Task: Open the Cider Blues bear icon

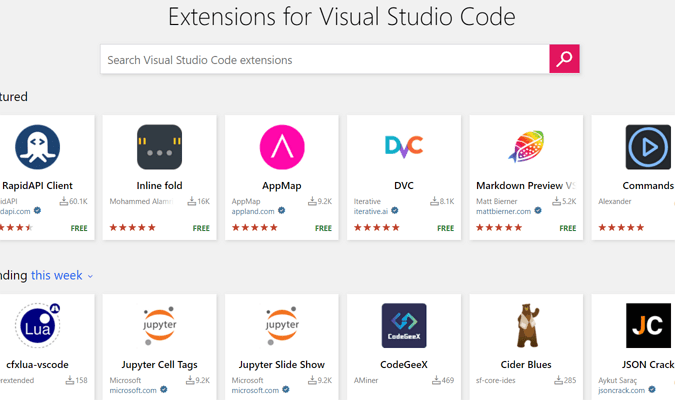Action: click(x=527, y=326)
